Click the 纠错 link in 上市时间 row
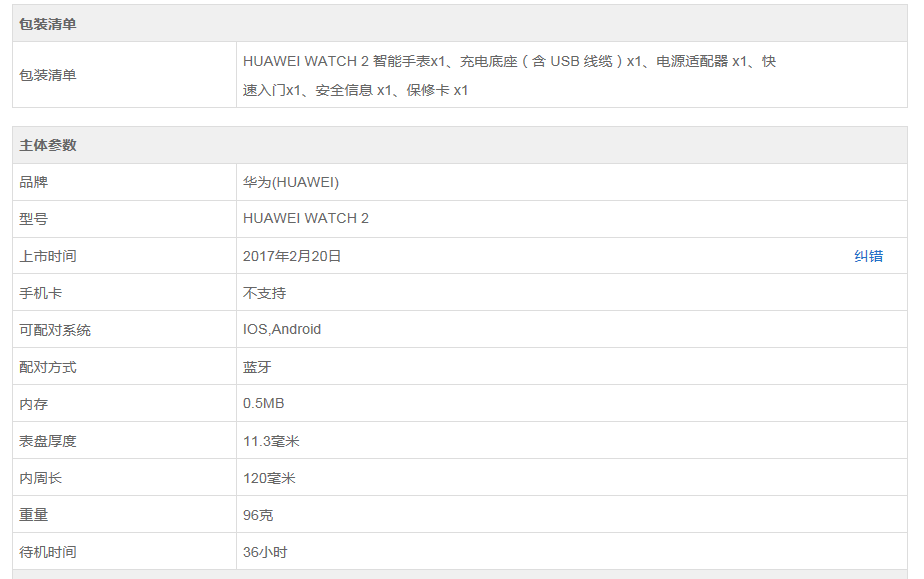Image resolution: width=924 pixels, height=579 pixels. click(868, 256)
